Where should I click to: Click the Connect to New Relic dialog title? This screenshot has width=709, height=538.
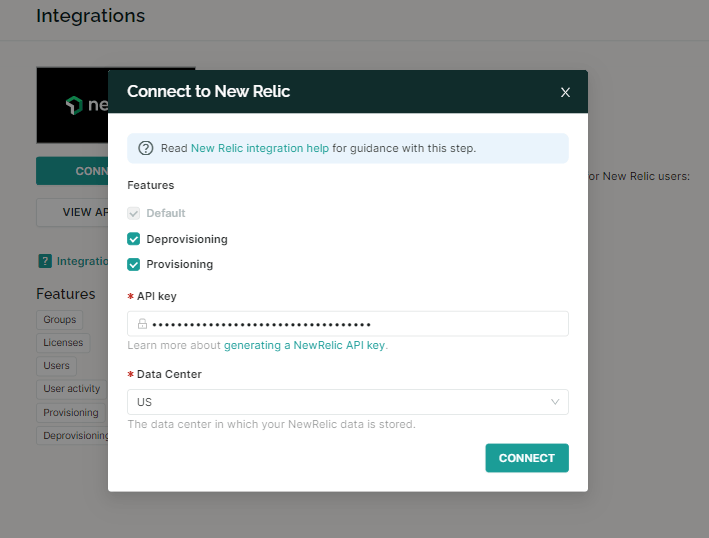point(208,91)
